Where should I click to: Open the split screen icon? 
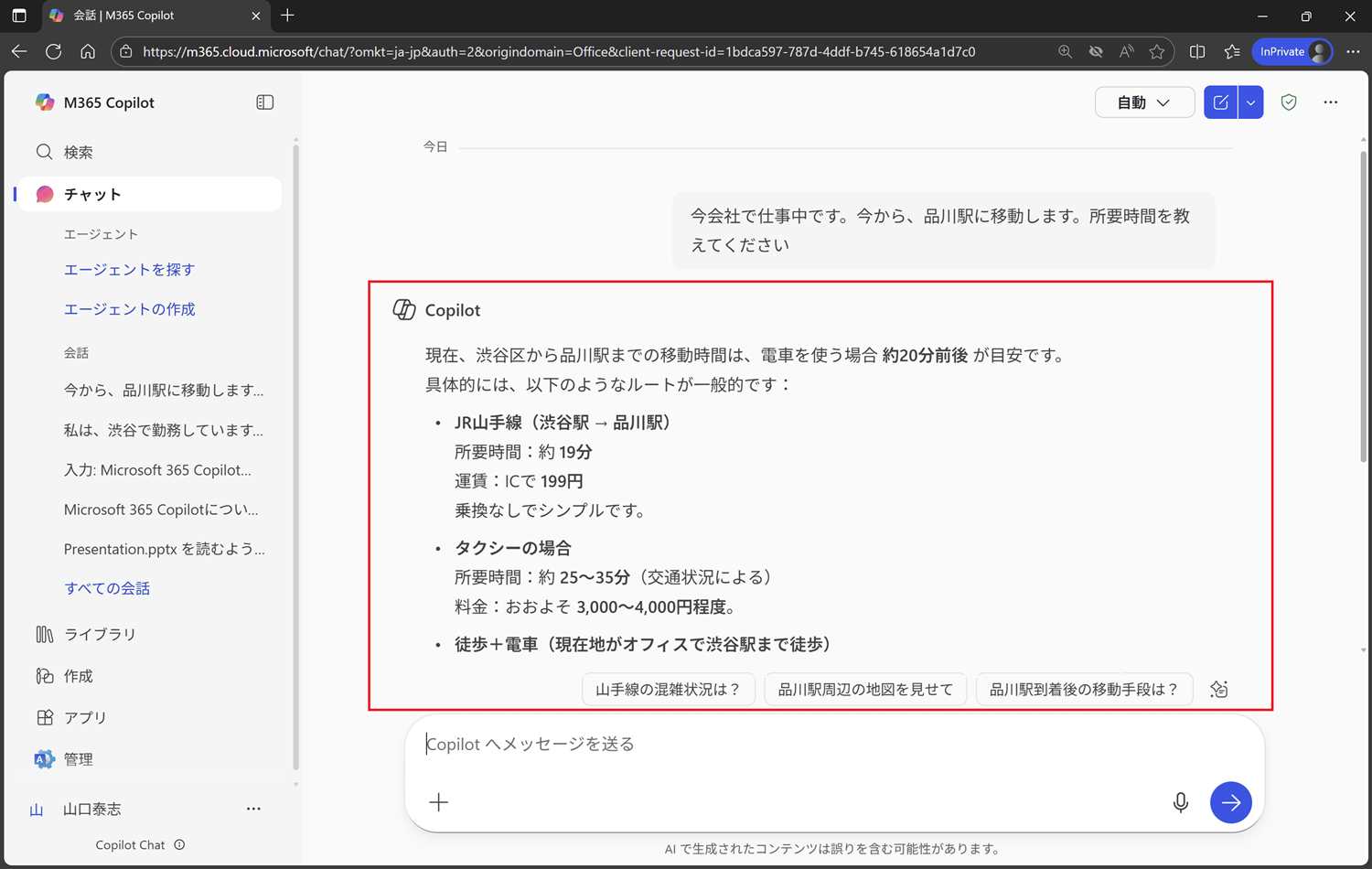[1197, 51]
